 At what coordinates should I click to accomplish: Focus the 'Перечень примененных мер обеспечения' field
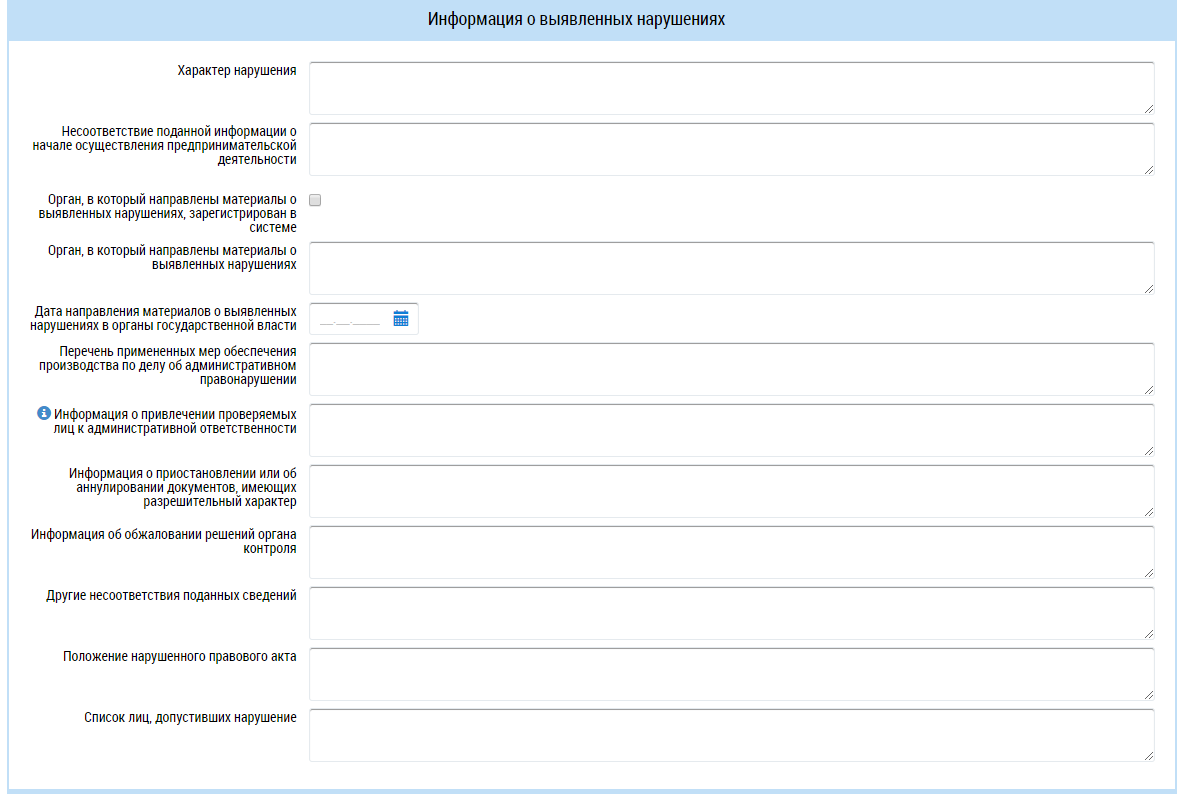pyautogui.click(x=732, y=369)
